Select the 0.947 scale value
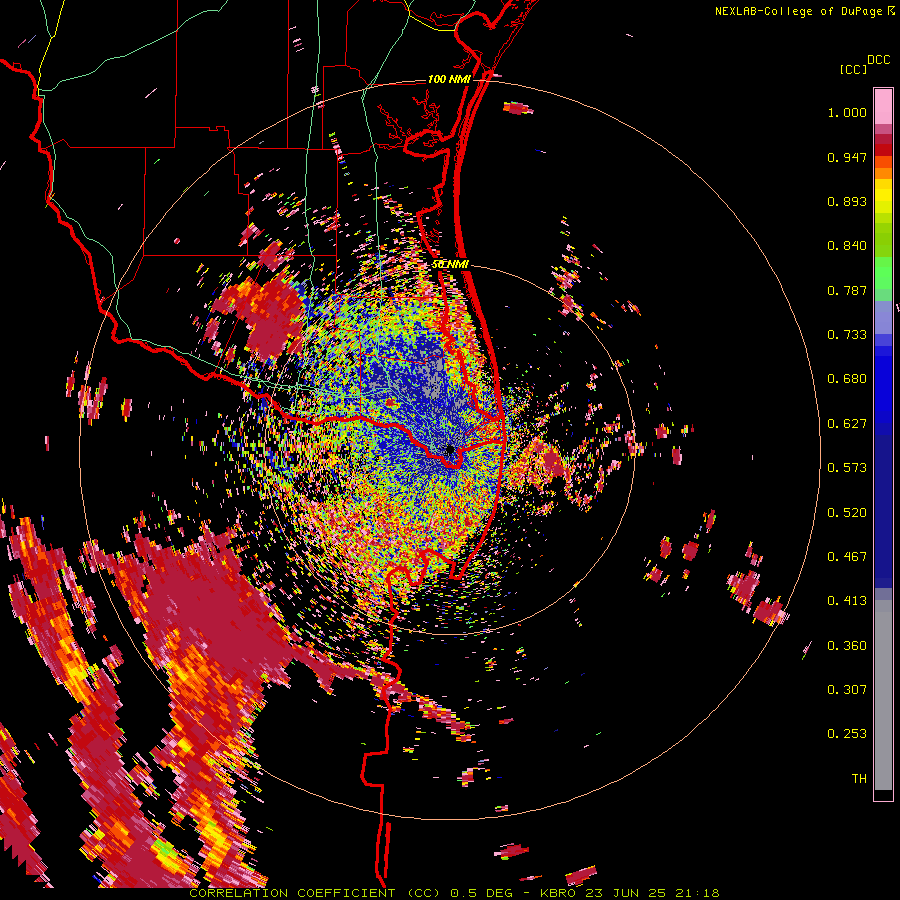 [847, 157]
